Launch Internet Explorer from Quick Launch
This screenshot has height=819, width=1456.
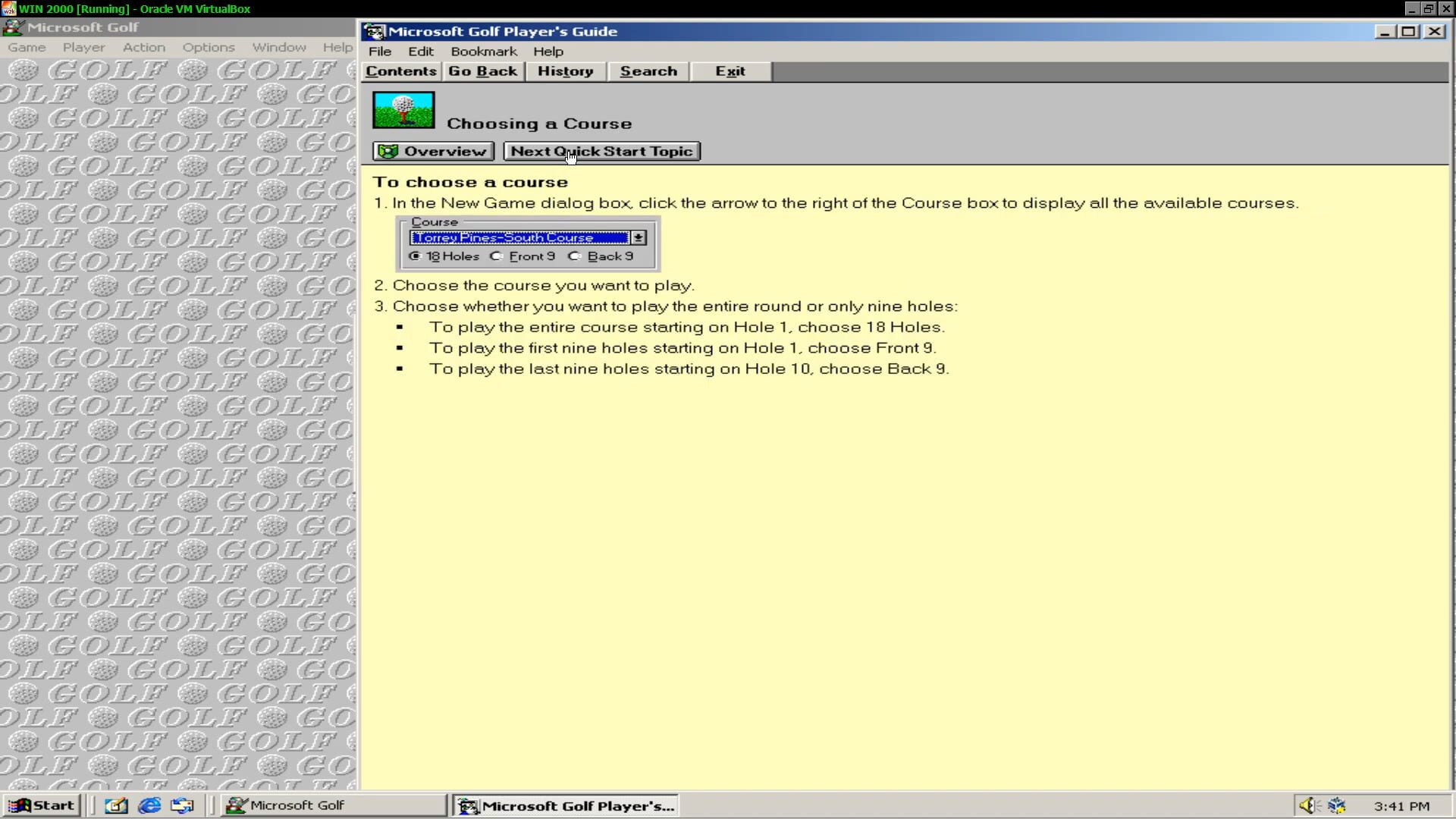tap(149, 805)
